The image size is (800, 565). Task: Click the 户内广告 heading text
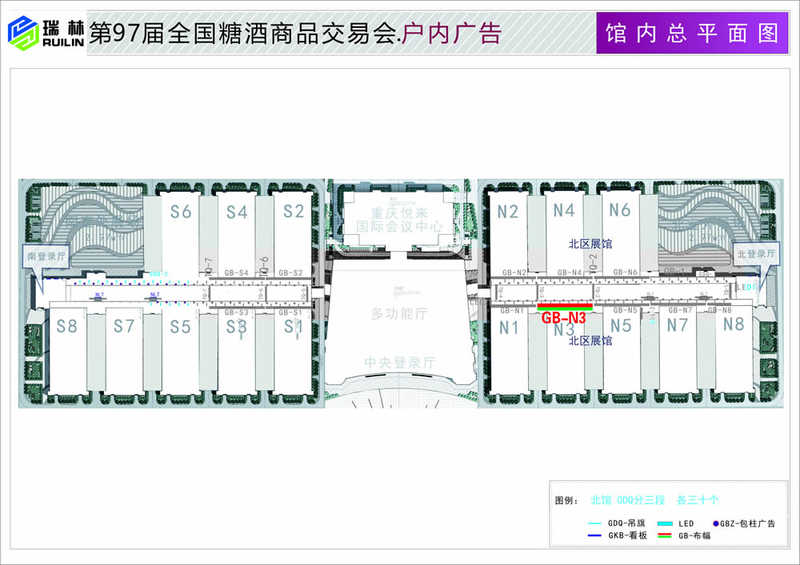click(450, 33)
